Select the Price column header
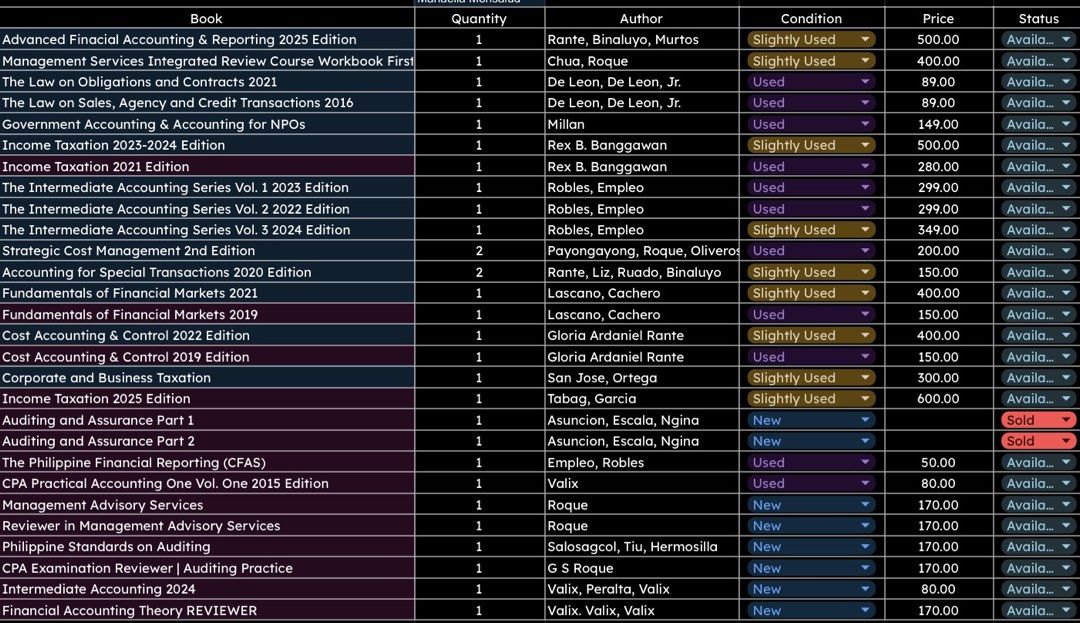The width and height of the screenshot is (1080, 623). pyautogui.click(x=939, y=19)
